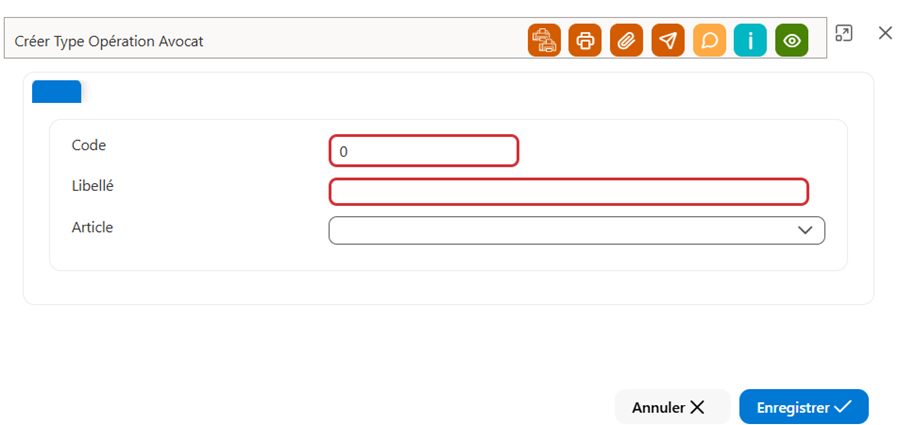Click the Libellé field label
This screenshot has height=425, width=899.
92,186
